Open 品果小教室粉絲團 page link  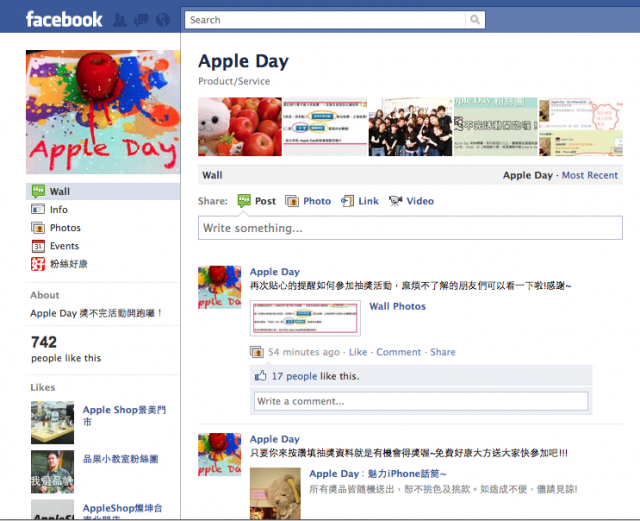click(x=120, y=459)
